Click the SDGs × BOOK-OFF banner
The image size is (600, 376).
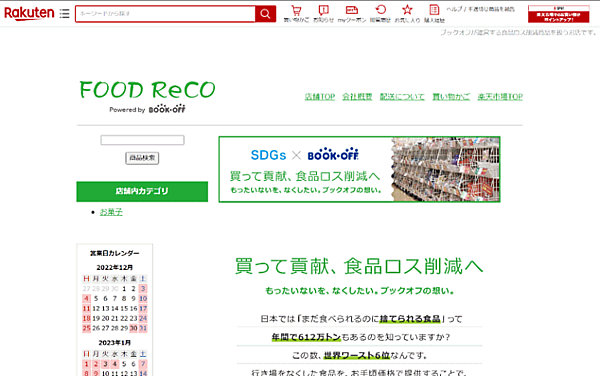pyautogui.click(x=359, y=169)
